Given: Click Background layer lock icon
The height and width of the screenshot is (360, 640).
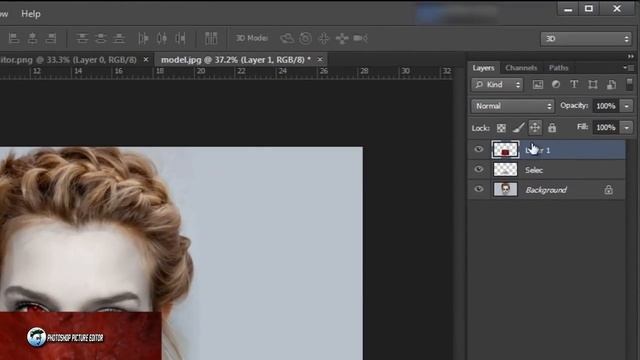Looking at the screenshot, I should (608, 189).
